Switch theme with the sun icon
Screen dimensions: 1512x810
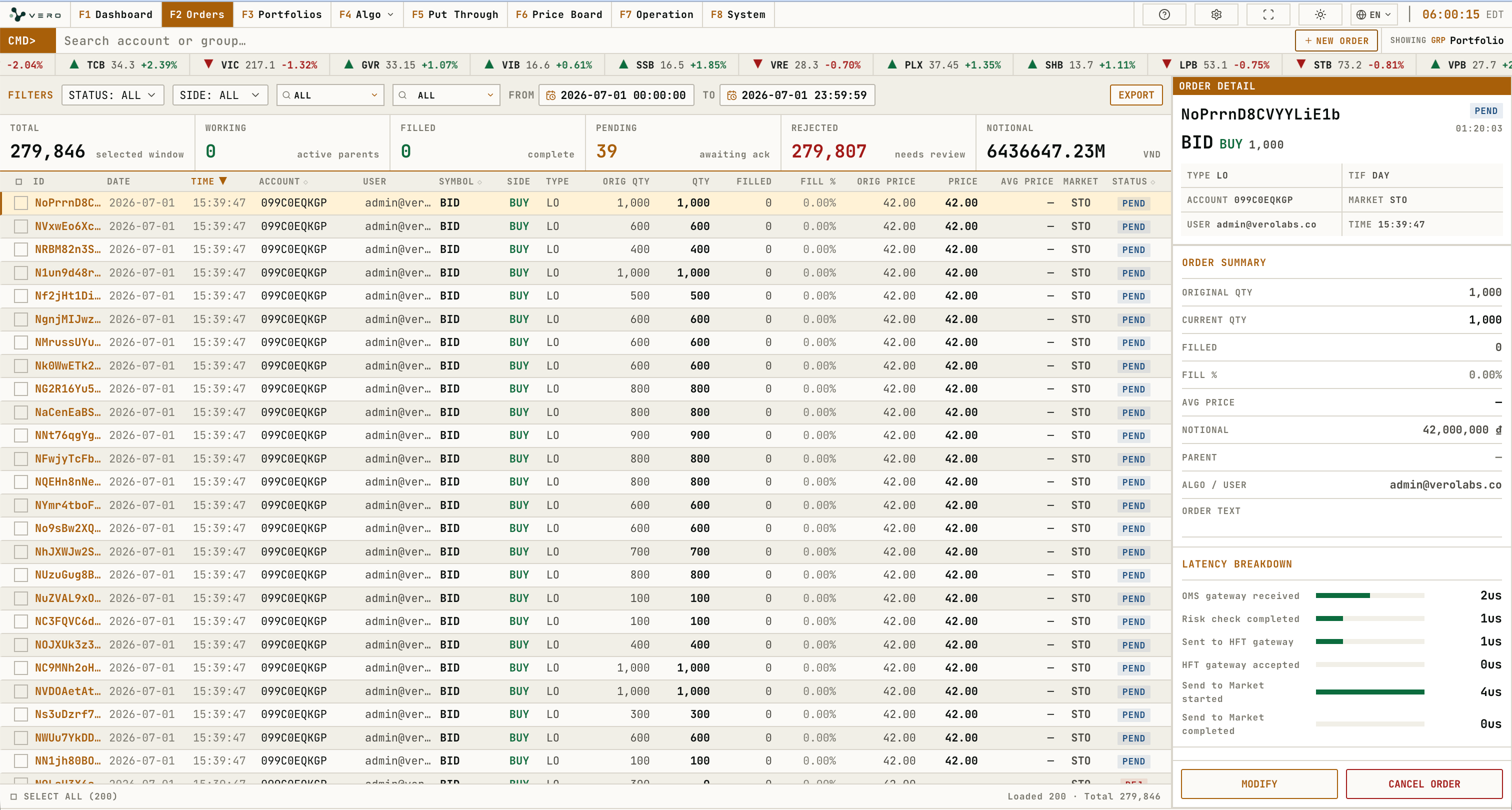[x=1320, y=14]
